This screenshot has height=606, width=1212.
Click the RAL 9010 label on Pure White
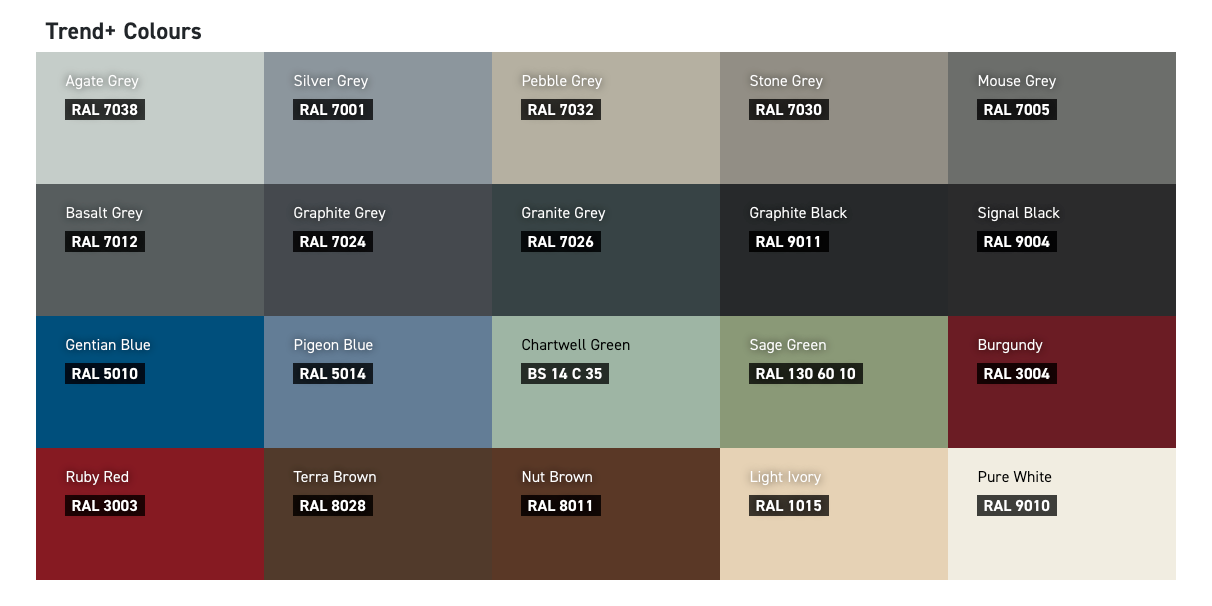click(1016, 506)
